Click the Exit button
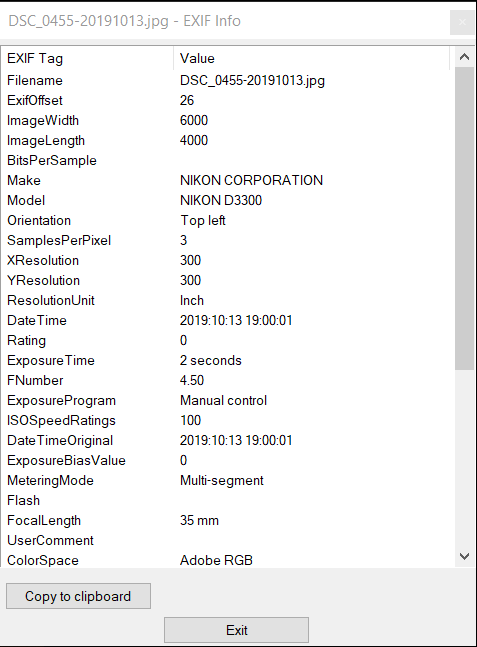 coord(236,630)
